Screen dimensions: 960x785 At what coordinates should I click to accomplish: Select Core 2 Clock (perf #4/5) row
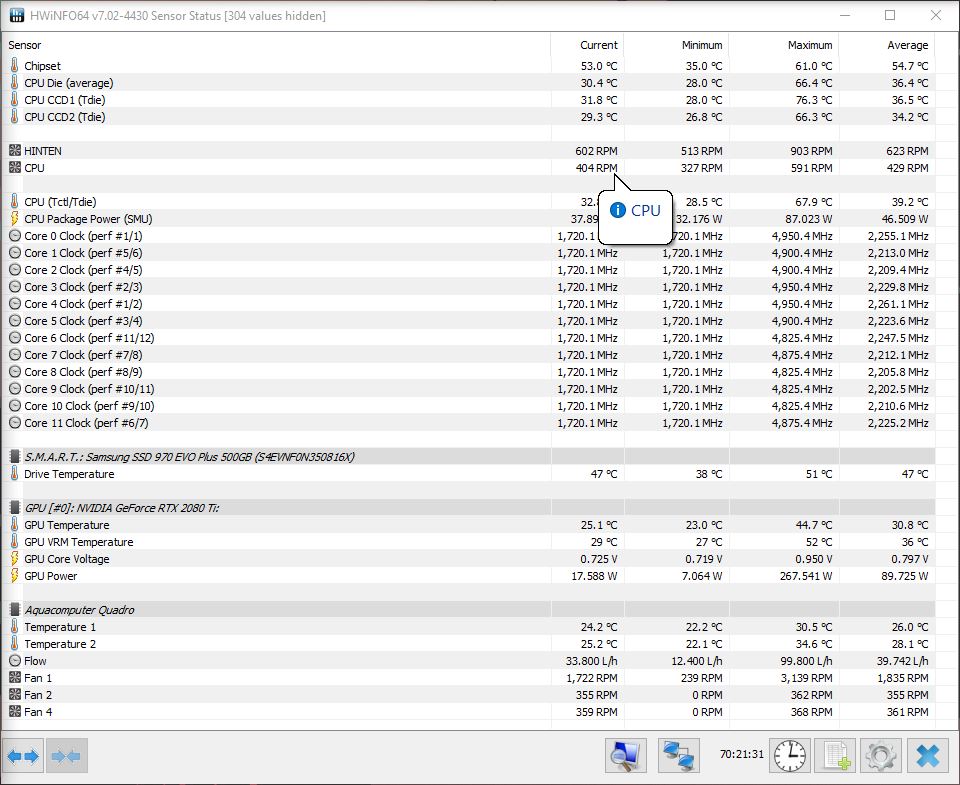pos(468,269)
